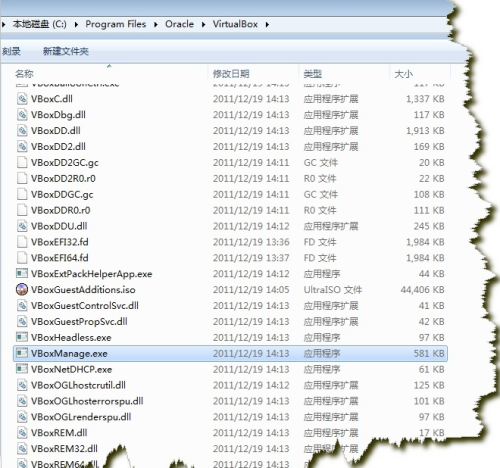Screen dimensions: 500x468
Task: Click the VBoxC.dll file icon
Action: click(x=22, y=99)
